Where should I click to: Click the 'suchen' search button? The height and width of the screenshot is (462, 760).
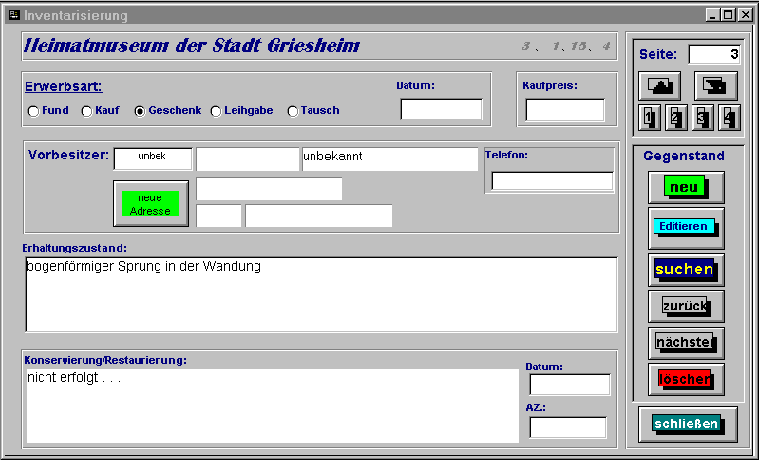(685, 269)
